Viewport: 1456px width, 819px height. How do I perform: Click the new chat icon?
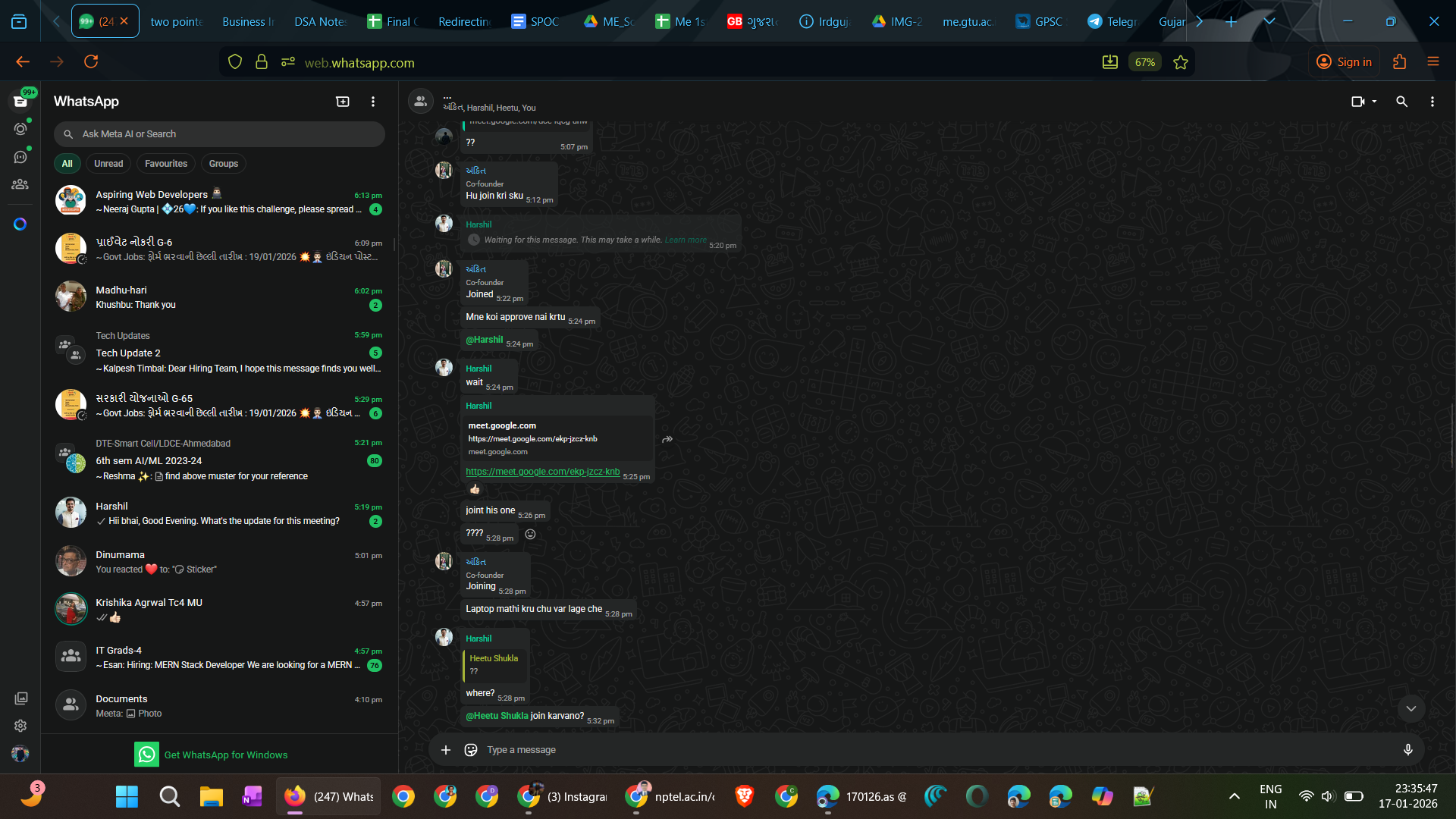(x=343, y=102)
